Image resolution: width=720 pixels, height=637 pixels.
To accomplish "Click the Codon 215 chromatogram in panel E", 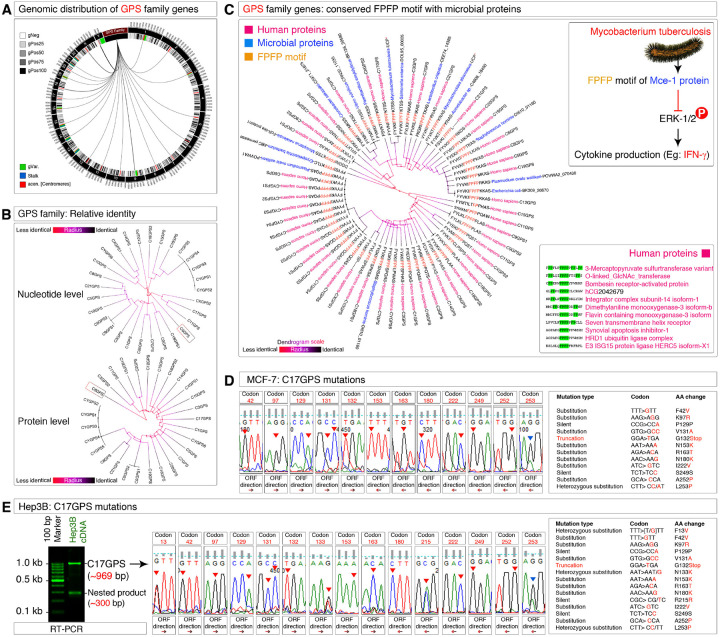I will pos(426,580).
